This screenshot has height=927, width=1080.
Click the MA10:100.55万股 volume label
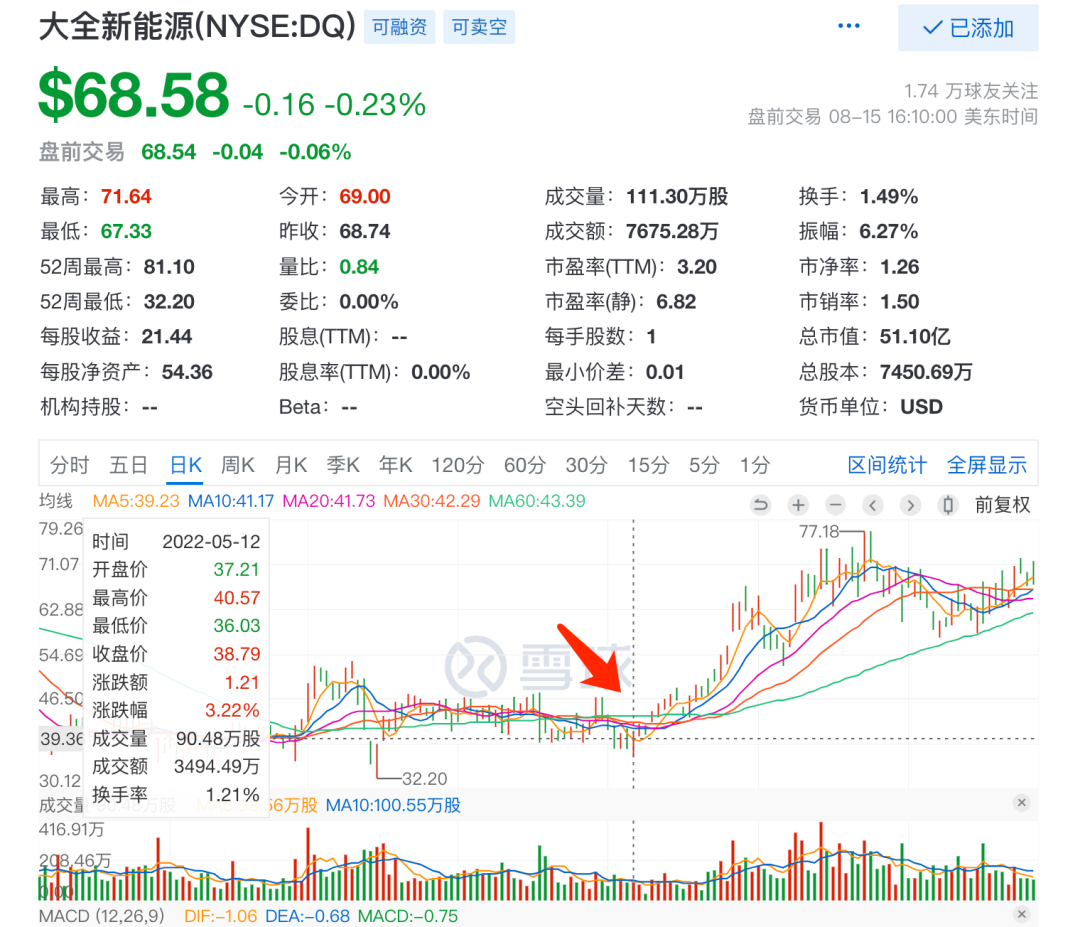[x=393, y=805]
